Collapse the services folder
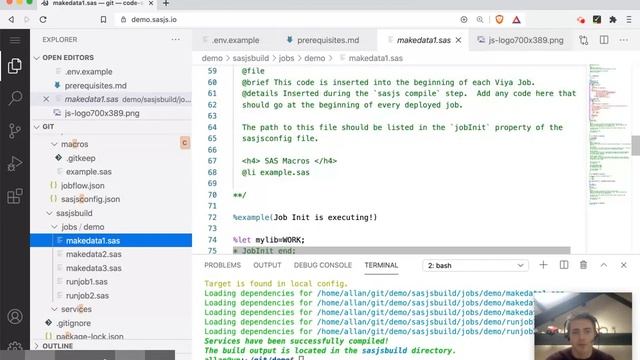Screen dimensions: 640x360 [x=54, y=309]
